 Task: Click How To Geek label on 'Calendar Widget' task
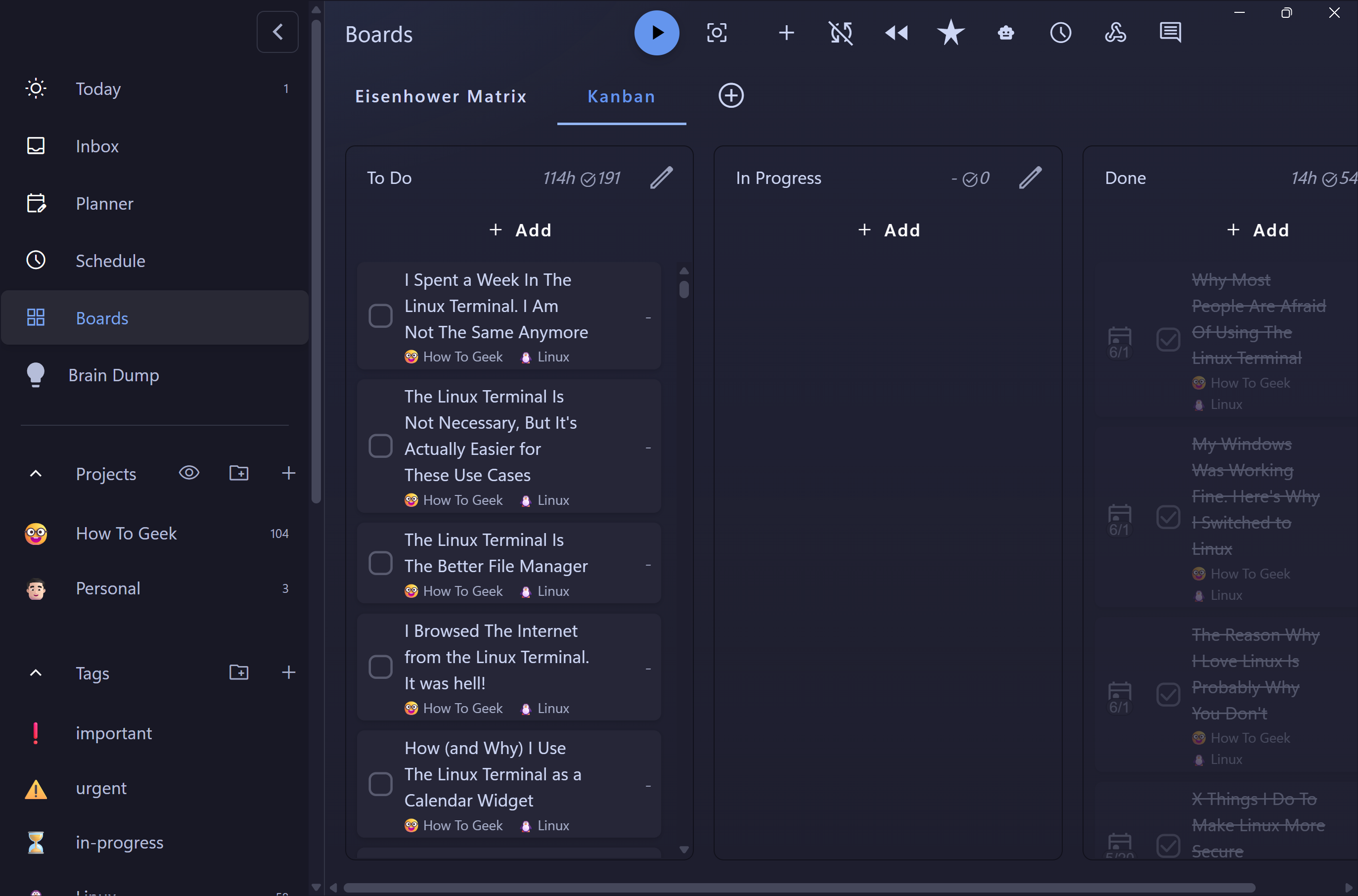coord(454,826)
